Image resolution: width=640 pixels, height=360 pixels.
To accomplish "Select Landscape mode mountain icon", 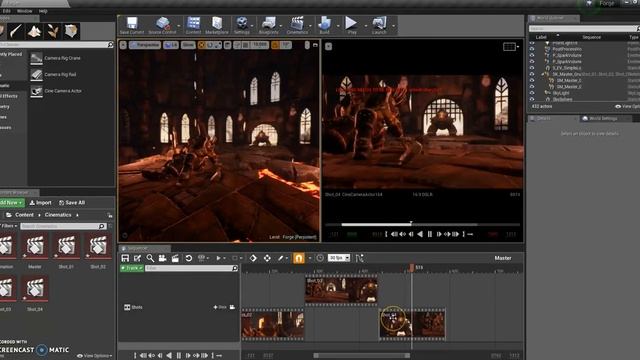I will (x=34, y=31).
